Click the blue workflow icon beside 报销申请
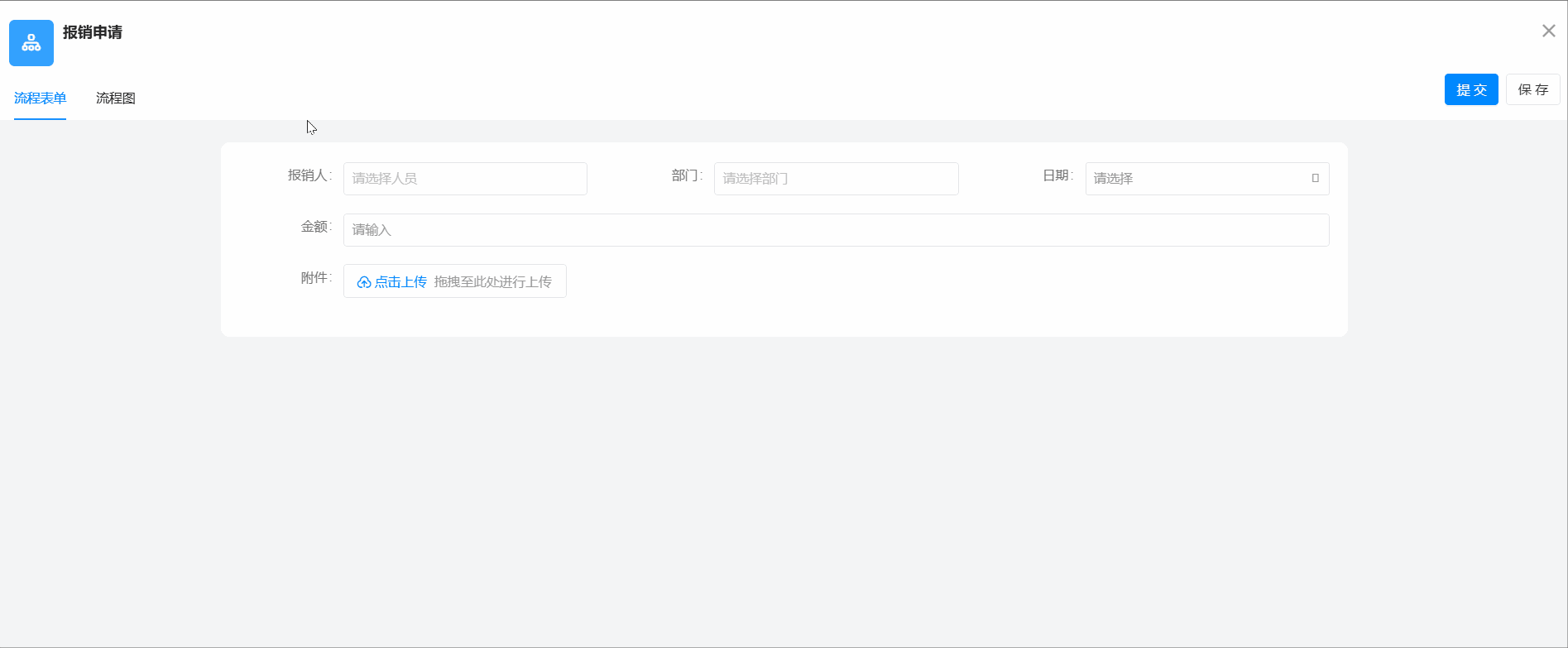The width and height of the screenshot is (1568, 648). [x=31, y=43]
